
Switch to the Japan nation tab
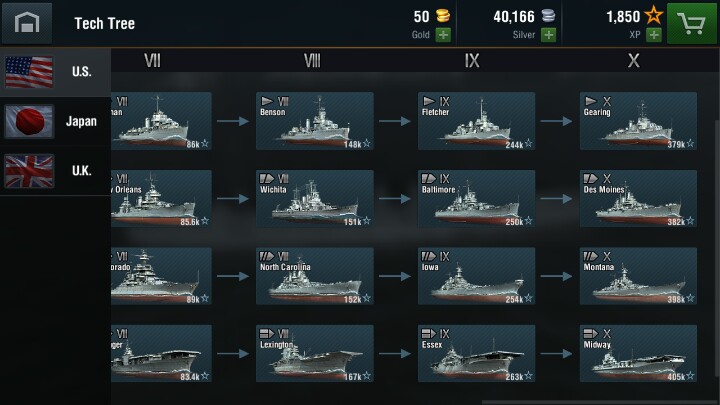[55, 121]
